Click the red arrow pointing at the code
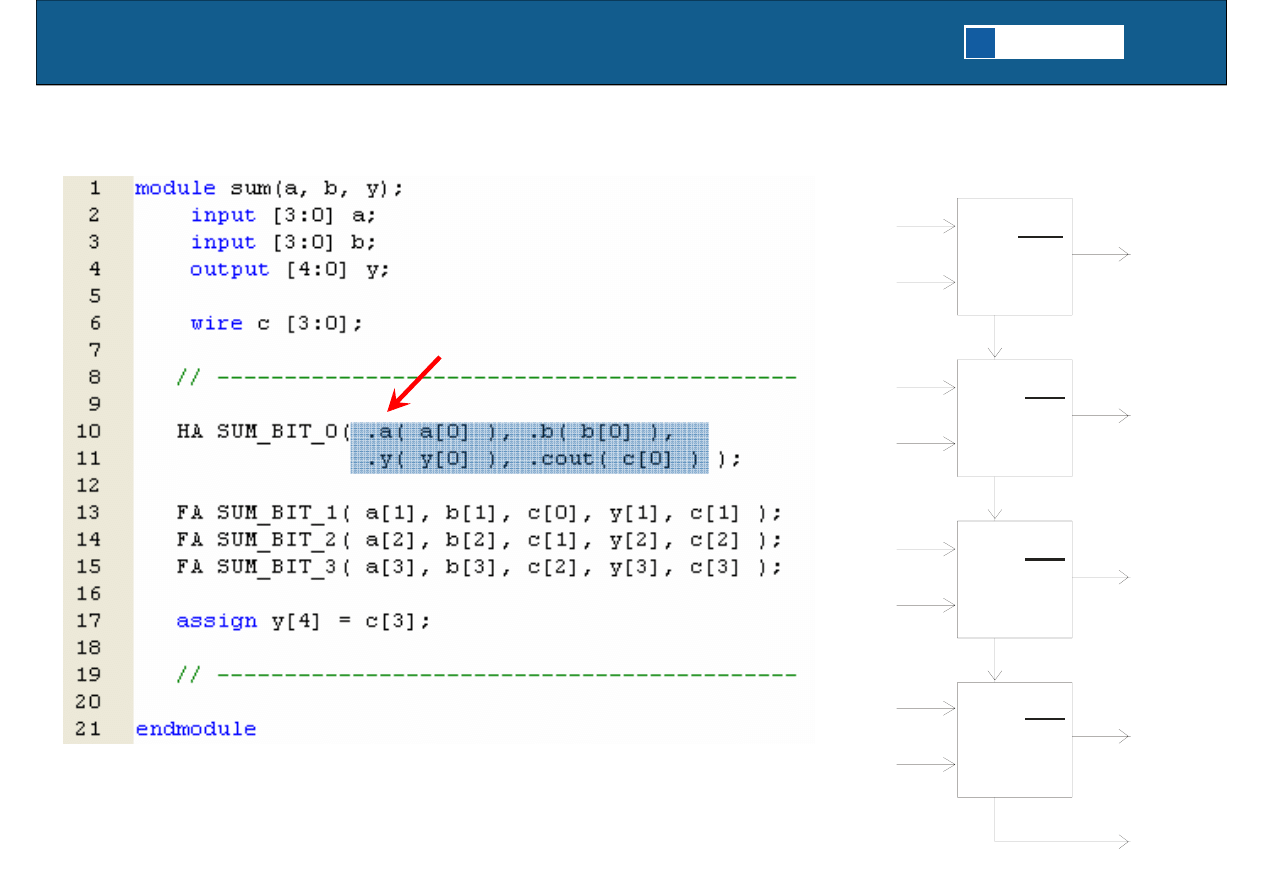The width and height of the screenshot is (1263, 893). [415, 382]
